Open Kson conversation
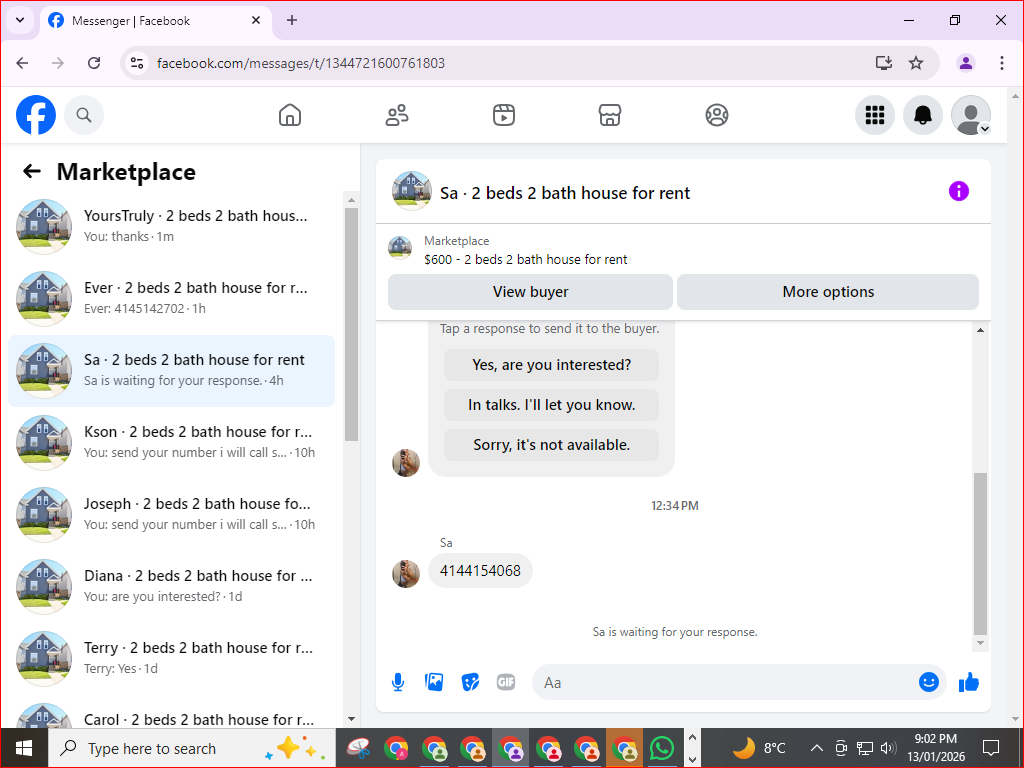 tap(172, 443)
